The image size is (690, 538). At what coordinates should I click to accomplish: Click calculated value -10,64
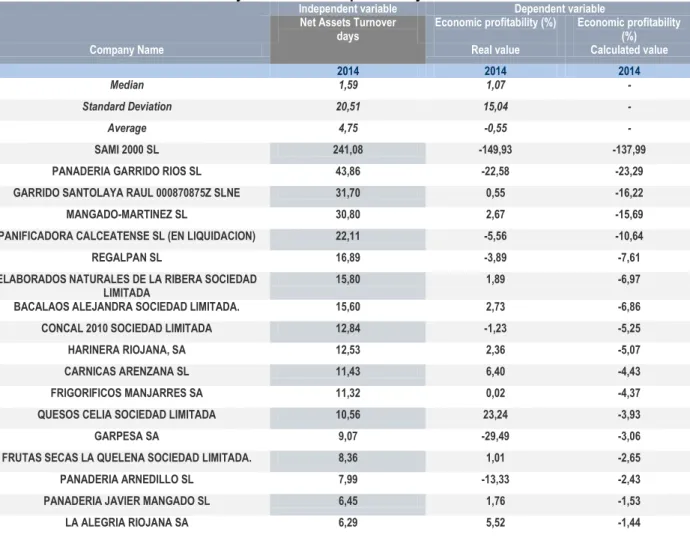(x=629, y=236)
